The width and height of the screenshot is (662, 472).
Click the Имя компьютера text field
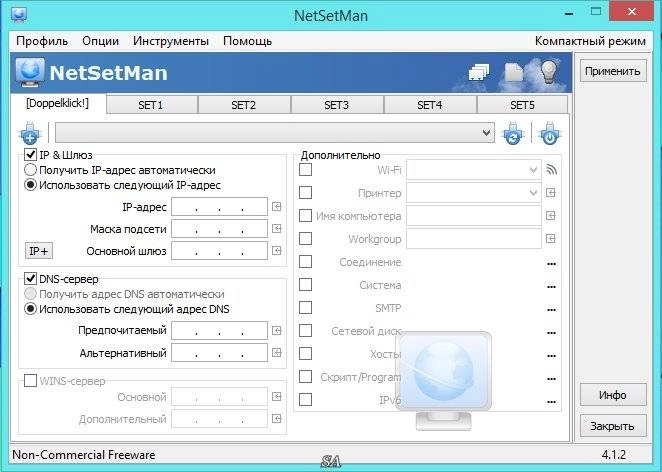(474, 216)
